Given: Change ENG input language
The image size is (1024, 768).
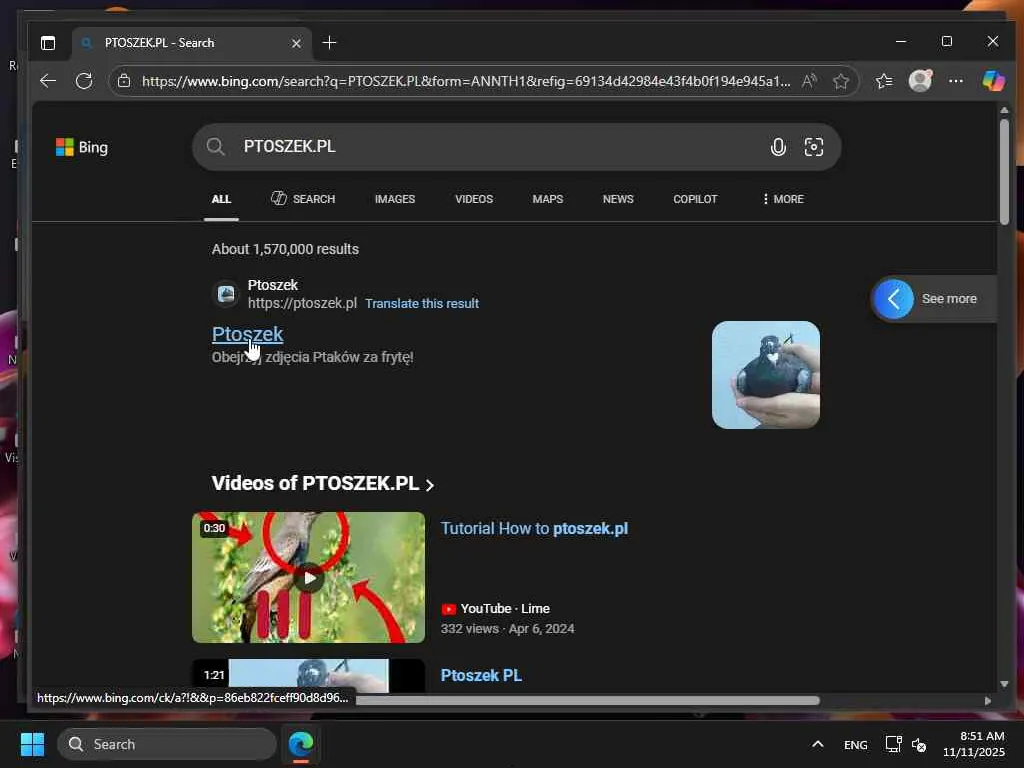Looking at the screenshot, I should (856, 745).
